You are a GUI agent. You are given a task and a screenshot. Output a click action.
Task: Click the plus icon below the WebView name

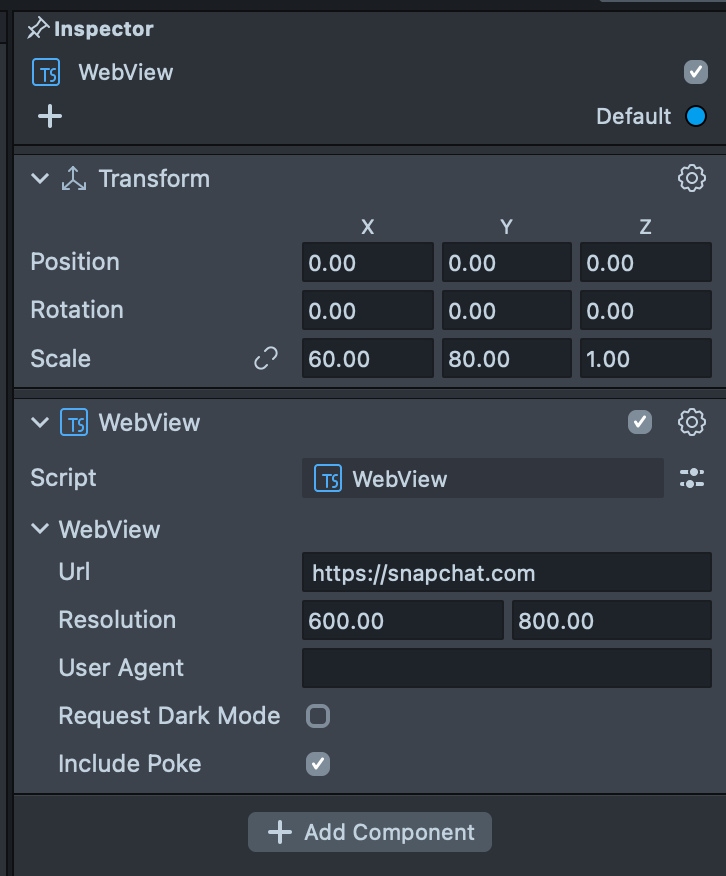click(50, 117)
